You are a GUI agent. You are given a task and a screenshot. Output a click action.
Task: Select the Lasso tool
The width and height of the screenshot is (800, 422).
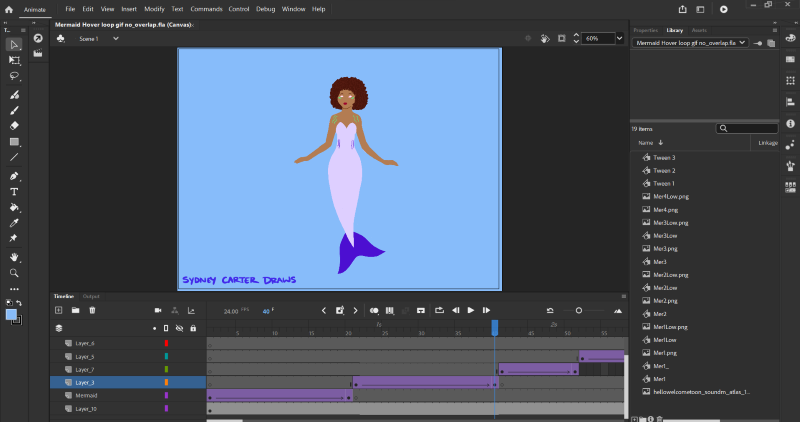14,76
